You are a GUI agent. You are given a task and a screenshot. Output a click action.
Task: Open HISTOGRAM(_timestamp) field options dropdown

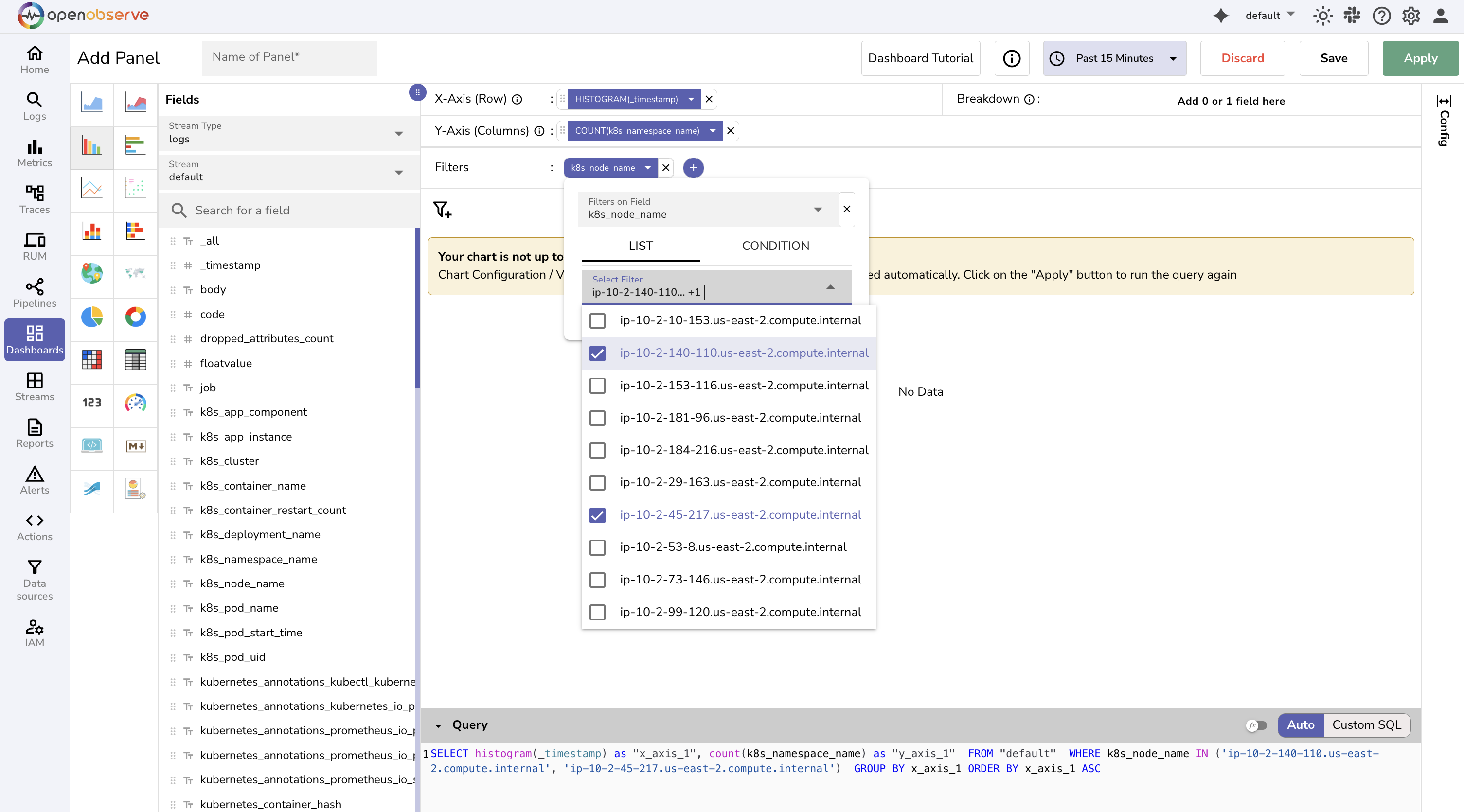pyautogui.click(x=691, y=99)
